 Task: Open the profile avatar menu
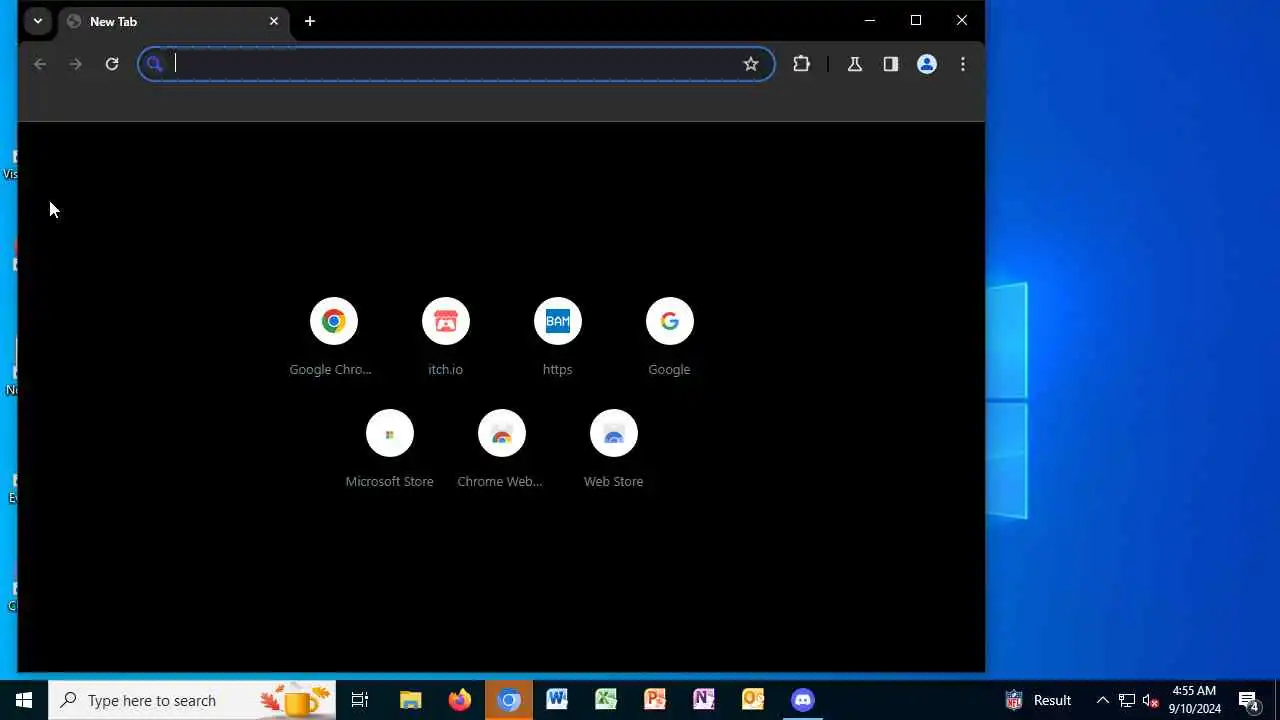coord(927,64)
